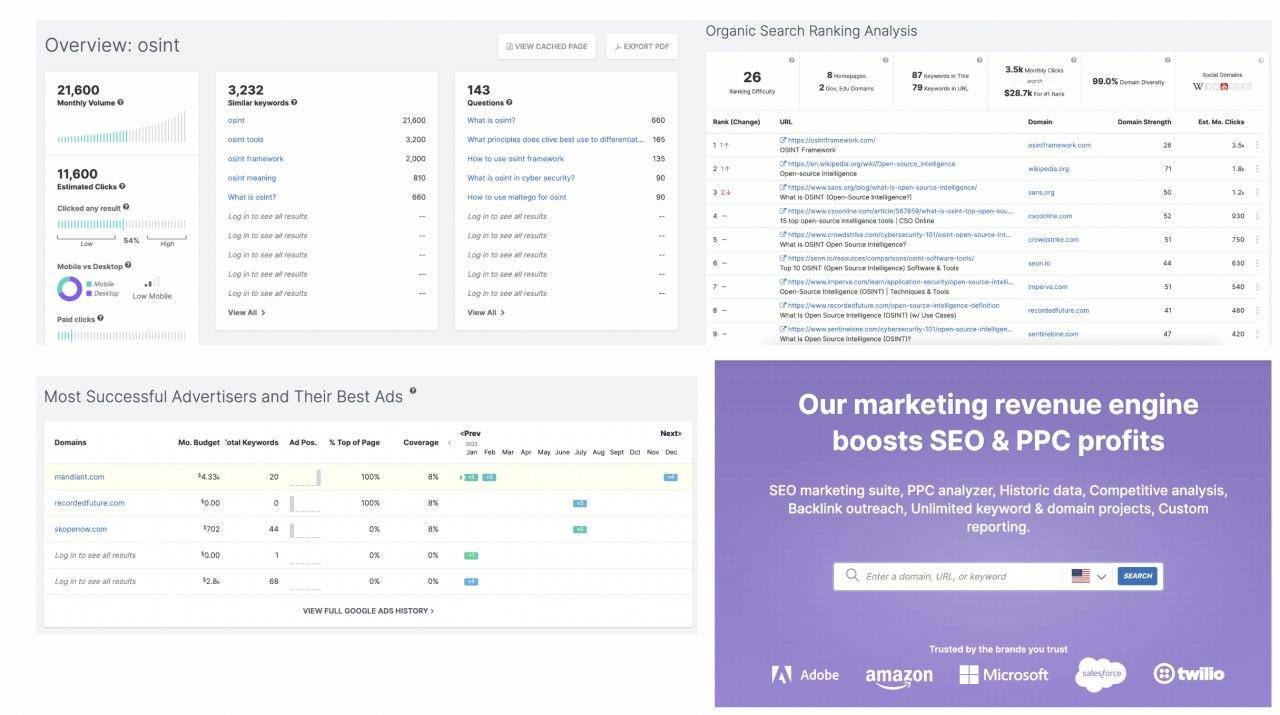This screenshot has height=715, width=1280.
Task: Open mandiant.com advertiser link
Action: (79, 477)
